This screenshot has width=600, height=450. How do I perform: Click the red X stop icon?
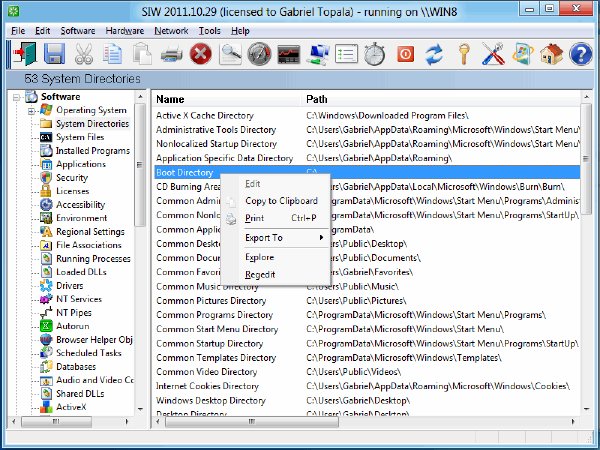click(x=201, y=54)
